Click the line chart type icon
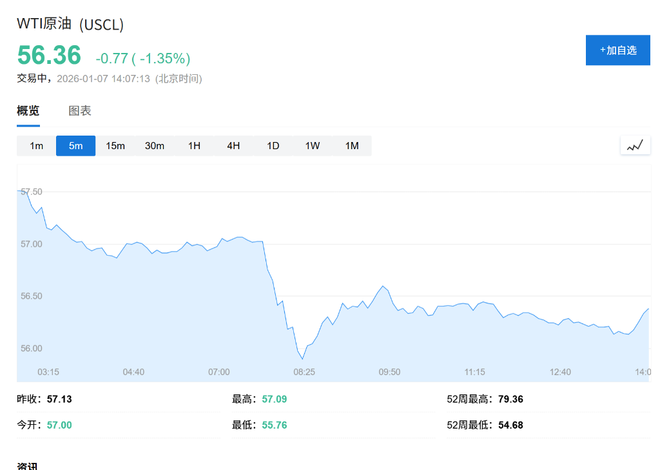 [635, 146]
